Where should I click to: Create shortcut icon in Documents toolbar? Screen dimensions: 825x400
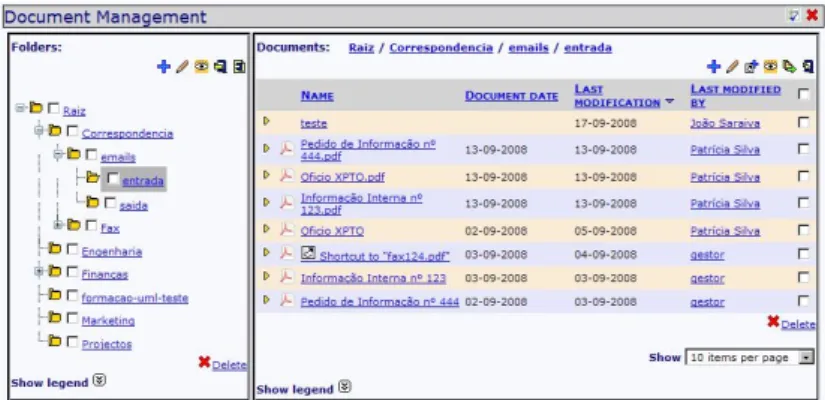tap(751, 66)
